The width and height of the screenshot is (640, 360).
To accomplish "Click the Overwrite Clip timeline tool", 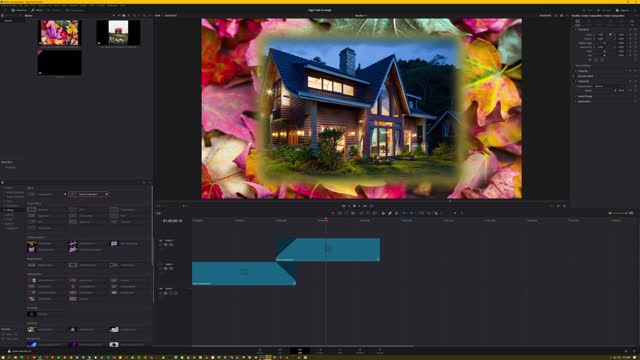I will pos(368,213).
